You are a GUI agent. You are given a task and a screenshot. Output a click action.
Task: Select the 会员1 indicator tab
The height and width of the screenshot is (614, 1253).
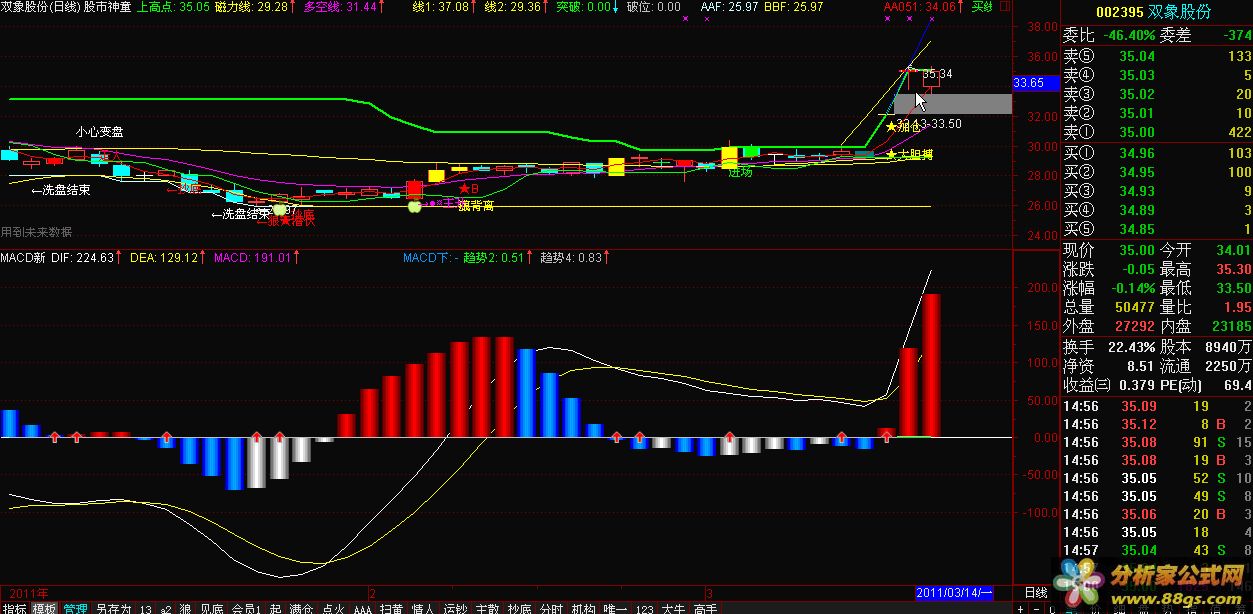pyautogui.click(x=245, y=607)
